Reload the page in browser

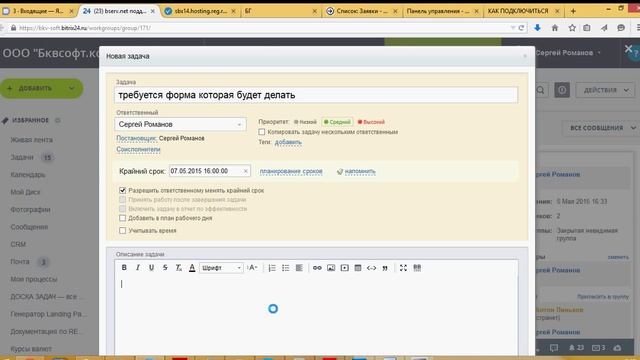pos(521,28)
